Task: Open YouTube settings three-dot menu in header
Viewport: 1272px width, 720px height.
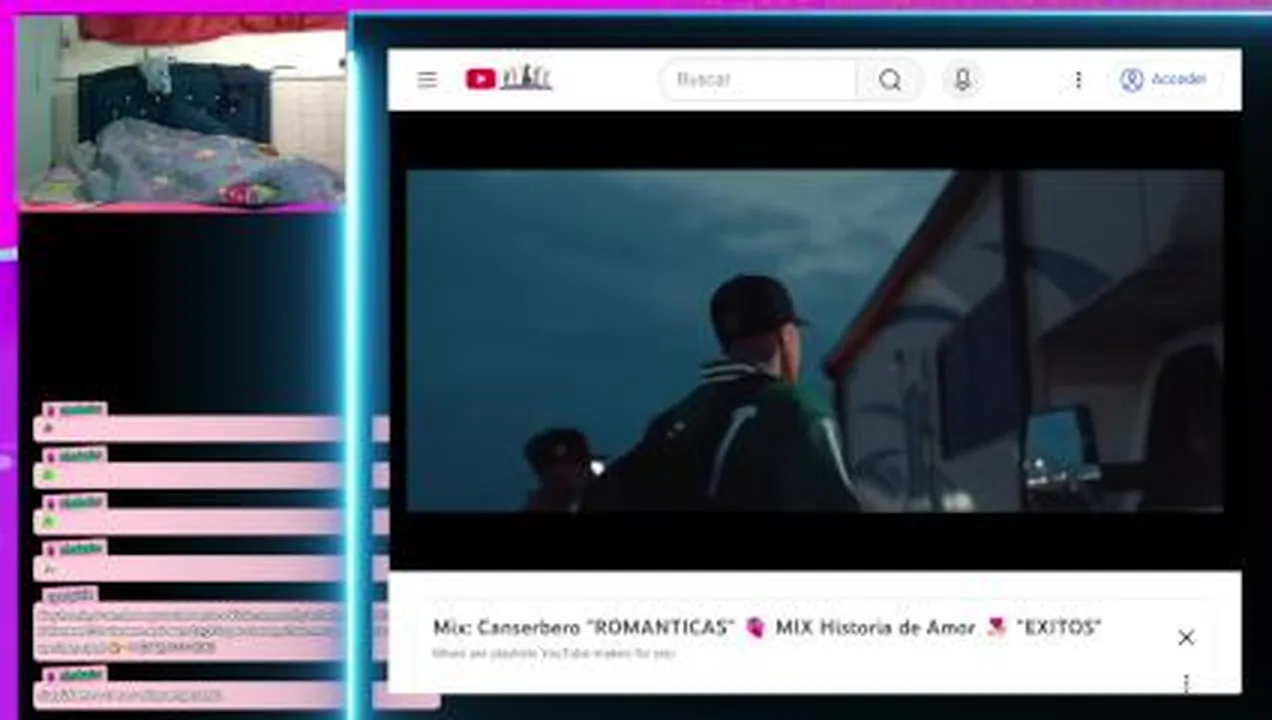Action: [x=1078, y=79]
